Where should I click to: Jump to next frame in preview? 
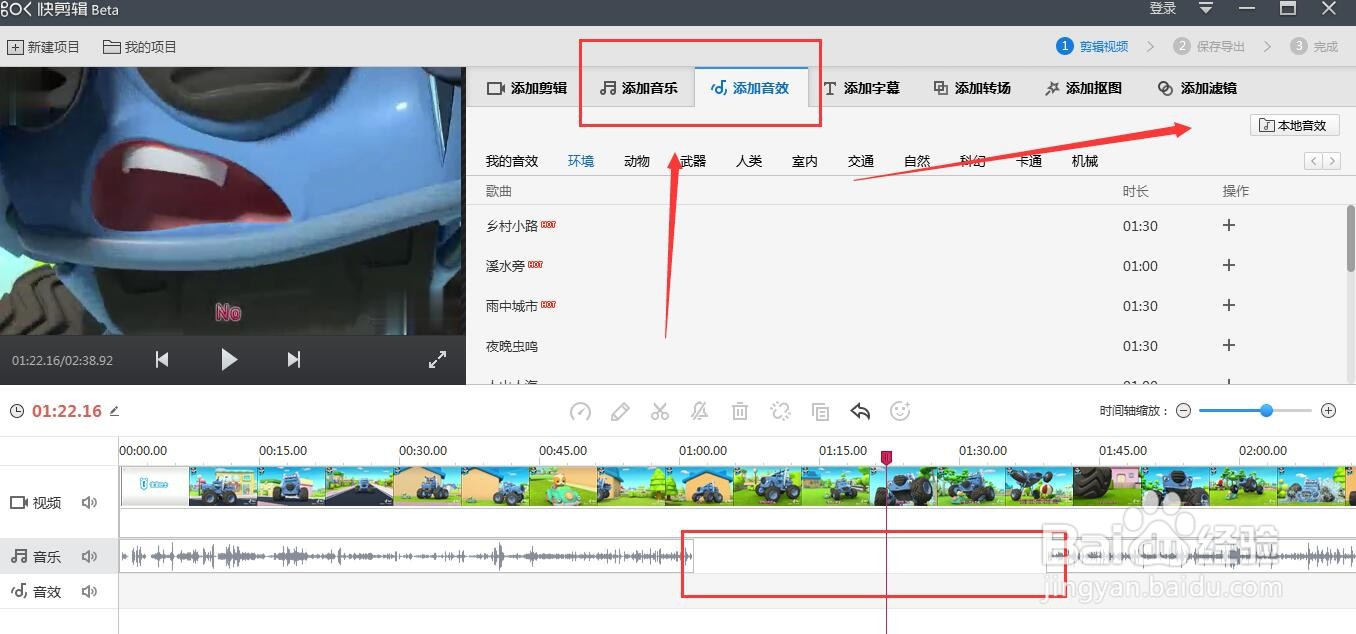(x=293, y=359)
